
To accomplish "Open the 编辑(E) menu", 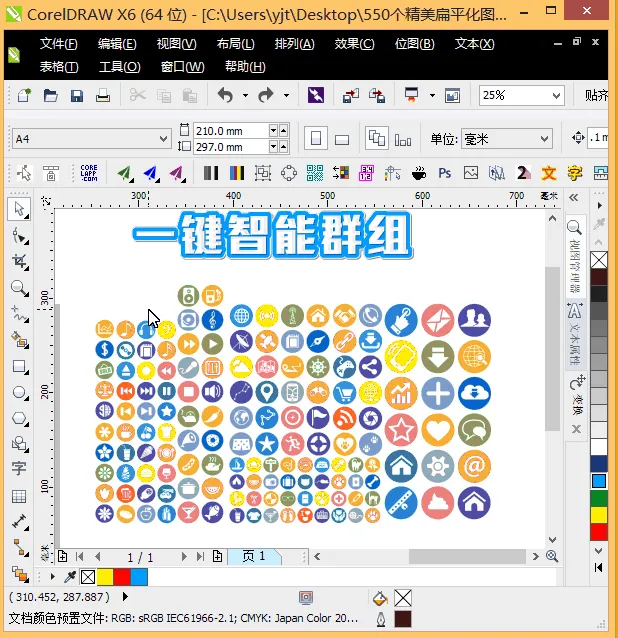I will (x=117, y=44).
